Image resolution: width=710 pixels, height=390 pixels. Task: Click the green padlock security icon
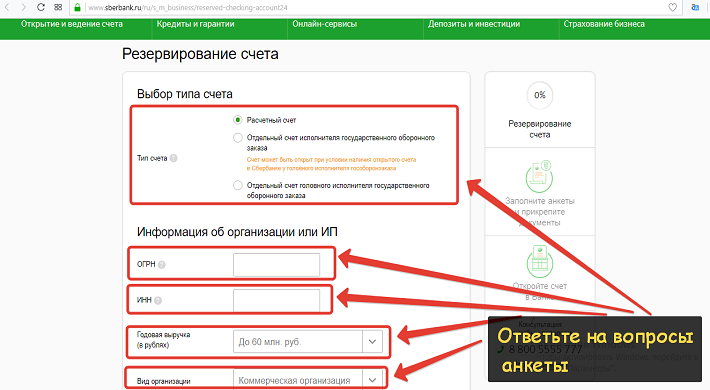click(77, 7)
